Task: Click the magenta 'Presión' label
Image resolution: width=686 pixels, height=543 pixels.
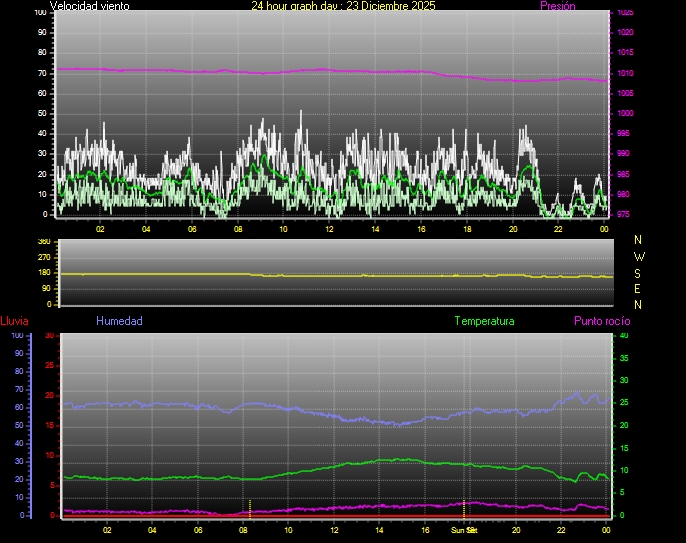Action: point(557,6)
